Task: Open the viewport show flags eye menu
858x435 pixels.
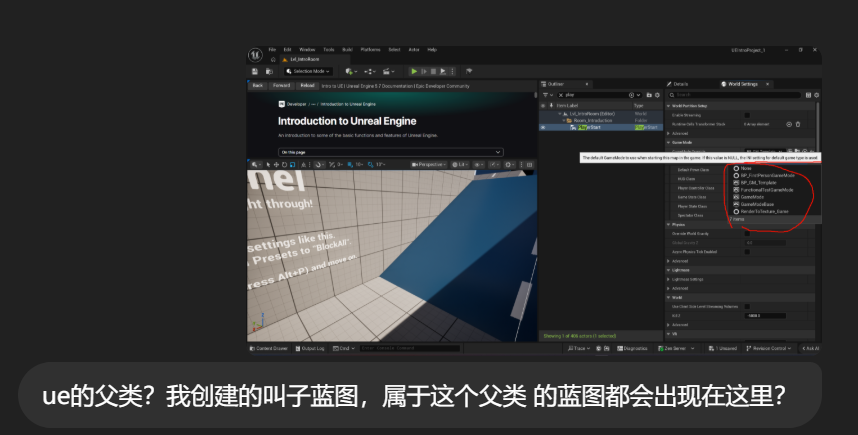Action: point(479,164)
